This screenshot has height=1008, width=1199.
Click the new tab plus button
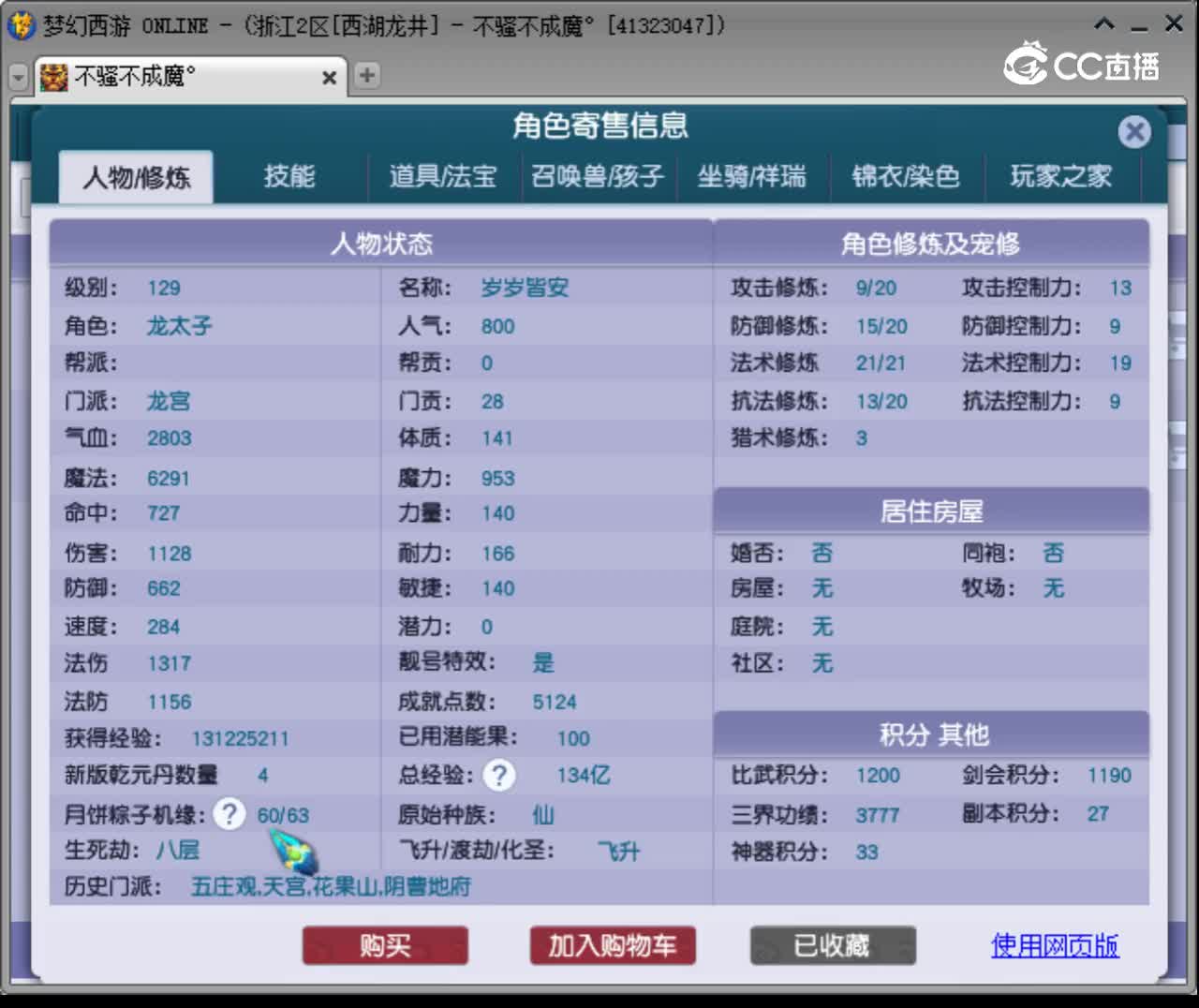(x=367, y=75)
